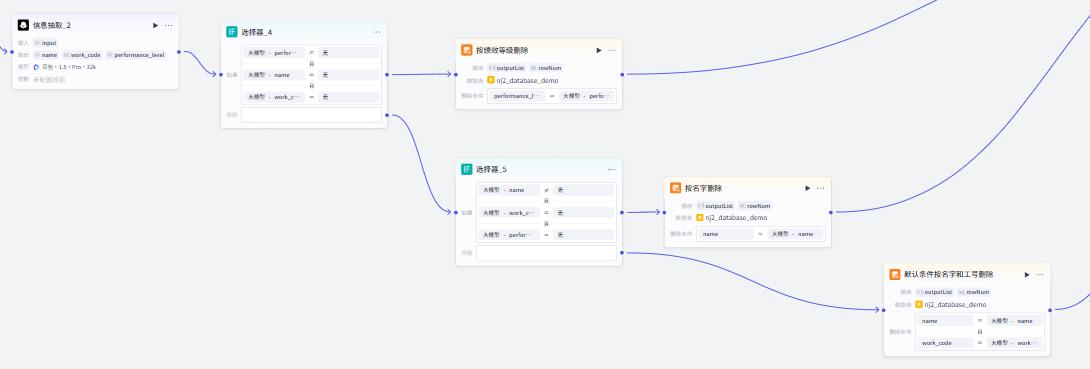The width and height of the screenshot is (1090, 369).
Task: Click the output port dot of 信息抽取_2
Action: coord(179,51)
